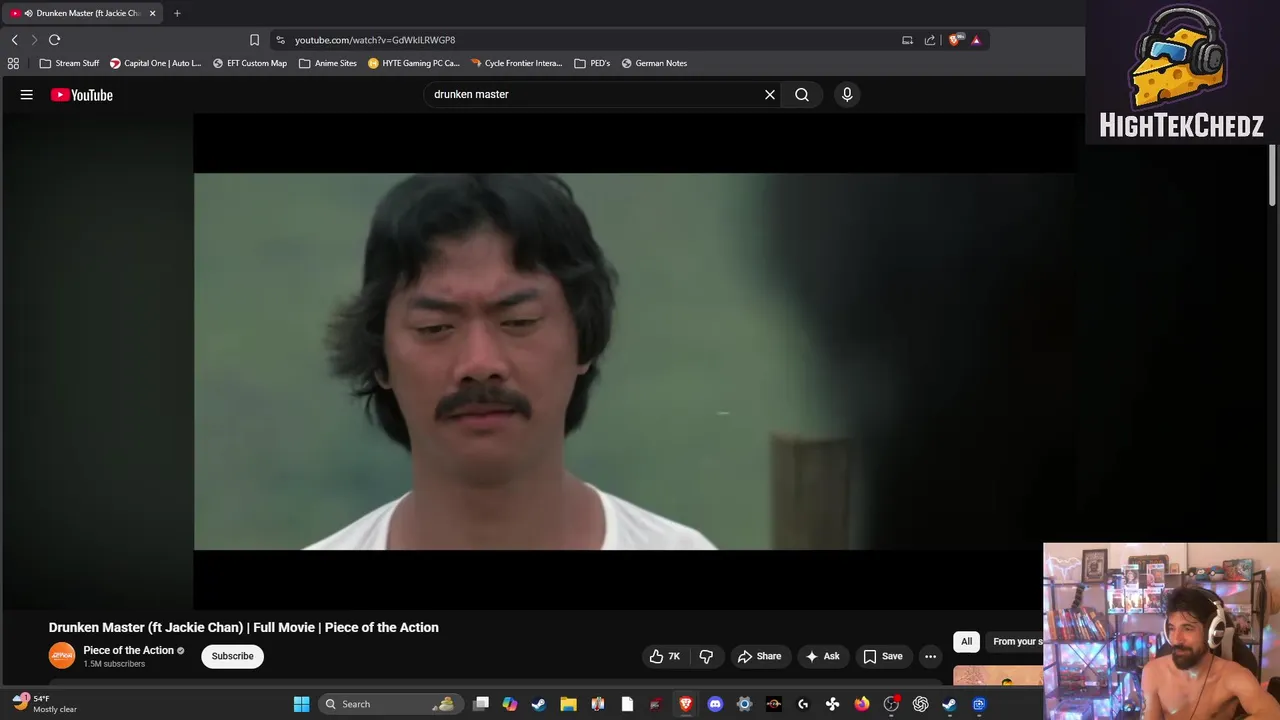Click the page vertical scrollbar

(x=1273, y=175)
